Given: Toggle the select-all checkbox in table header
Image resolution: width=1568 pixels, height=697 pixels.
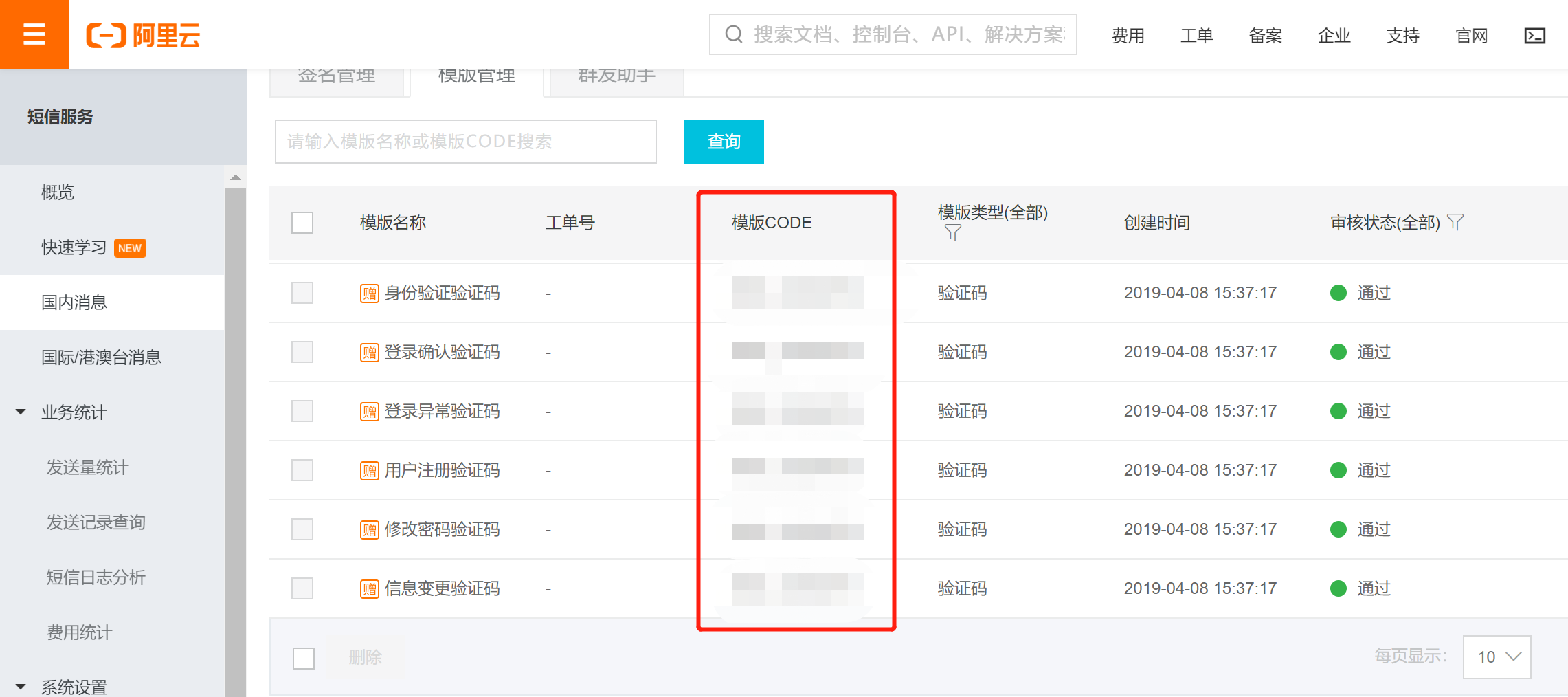Looking at the screenshot, I should click(302, 223).
